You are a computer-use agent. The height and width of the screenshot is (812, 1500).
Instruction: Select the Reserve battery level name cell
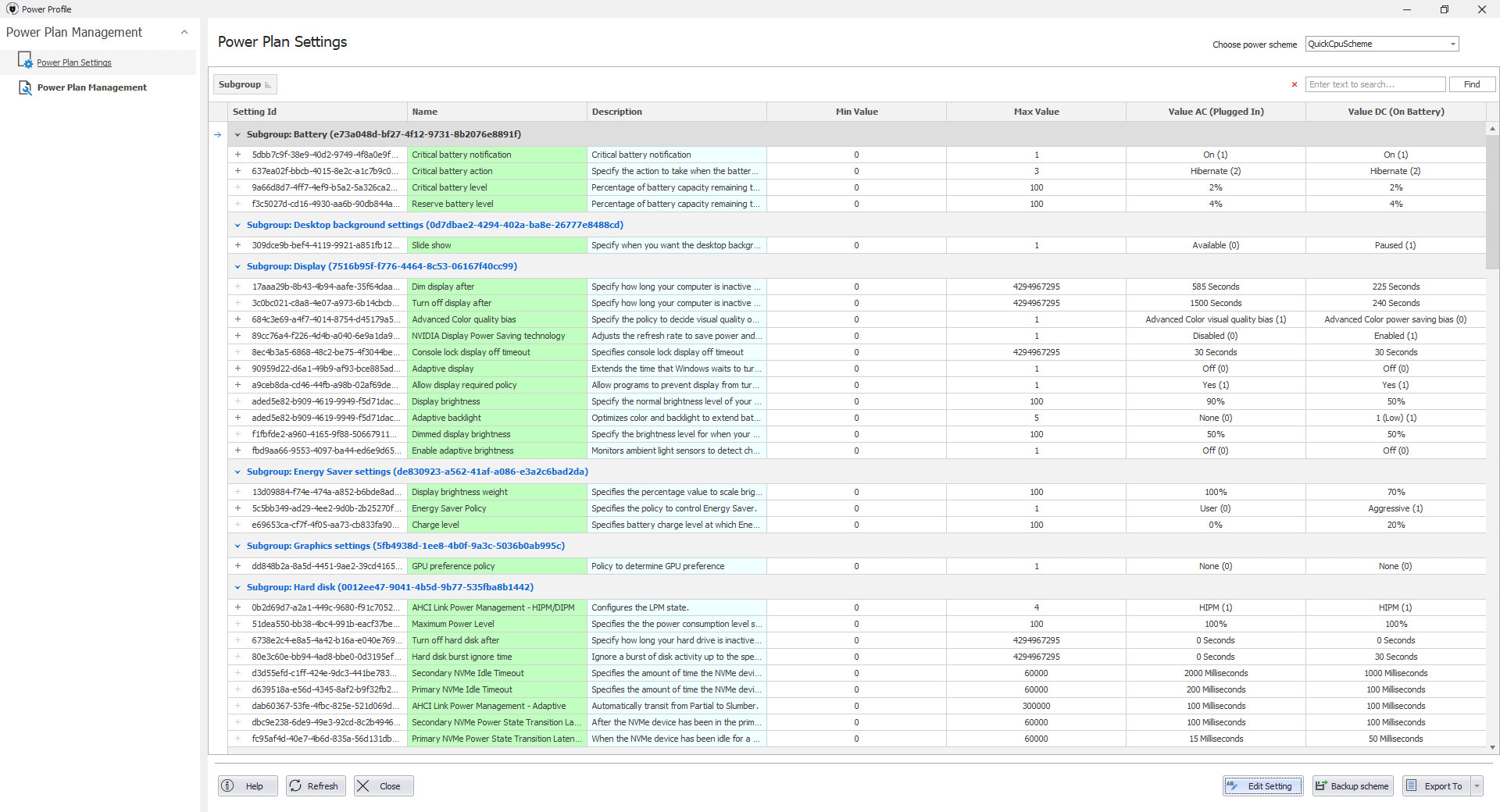tap(497, 204)
